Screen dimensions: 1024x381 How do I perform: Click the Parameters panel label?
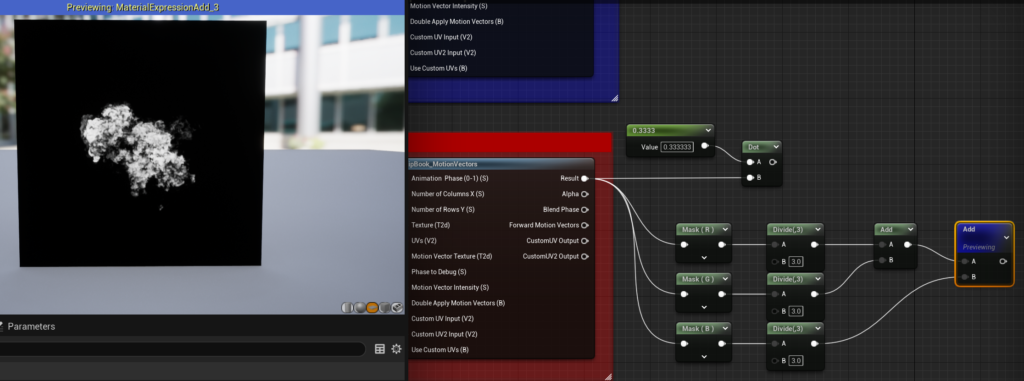coord(31,326)
